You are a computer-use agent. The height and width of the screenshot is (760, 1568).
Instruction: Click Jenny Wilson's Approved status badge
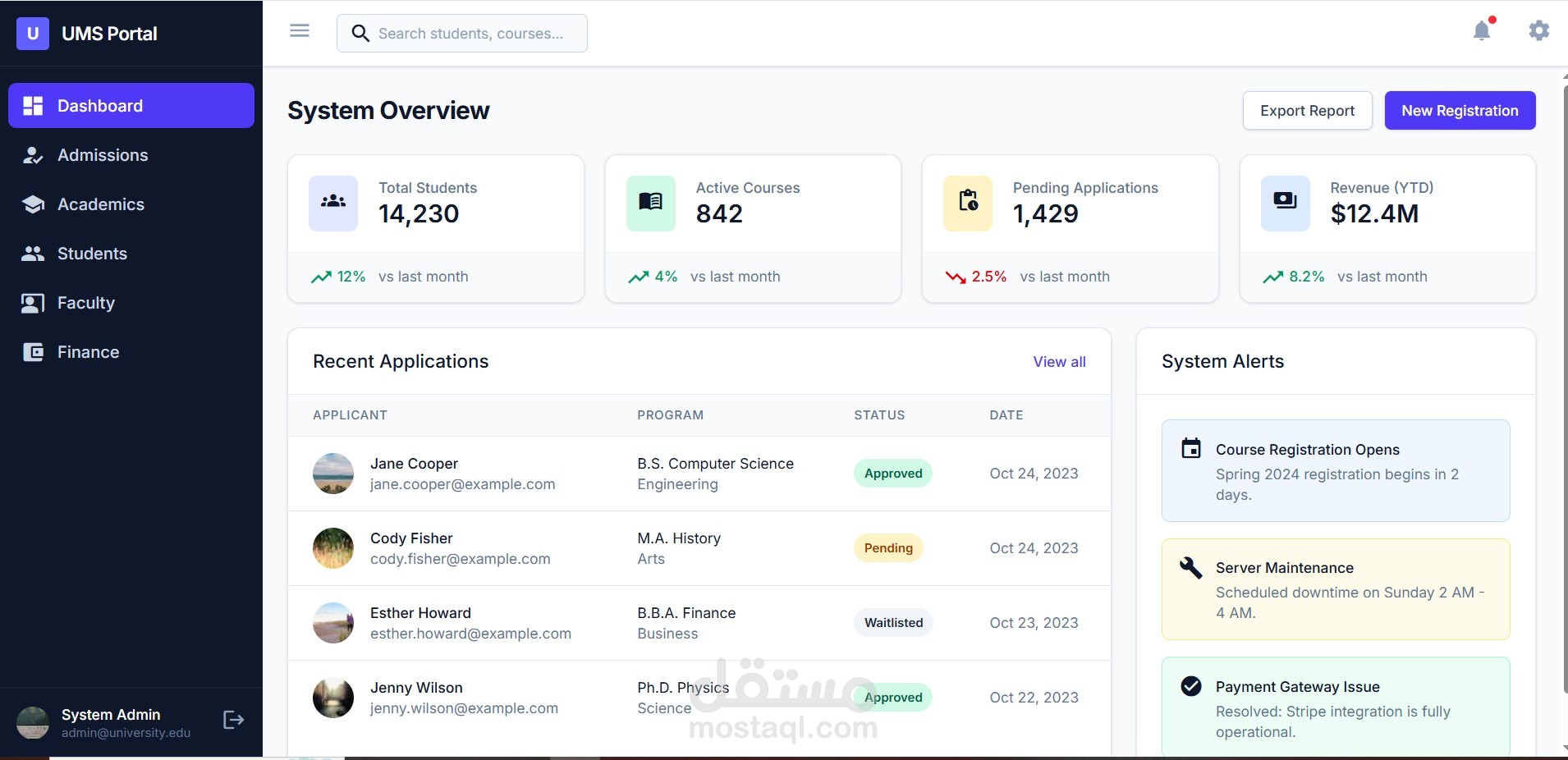pyautogui.click(x=893, y=698)
